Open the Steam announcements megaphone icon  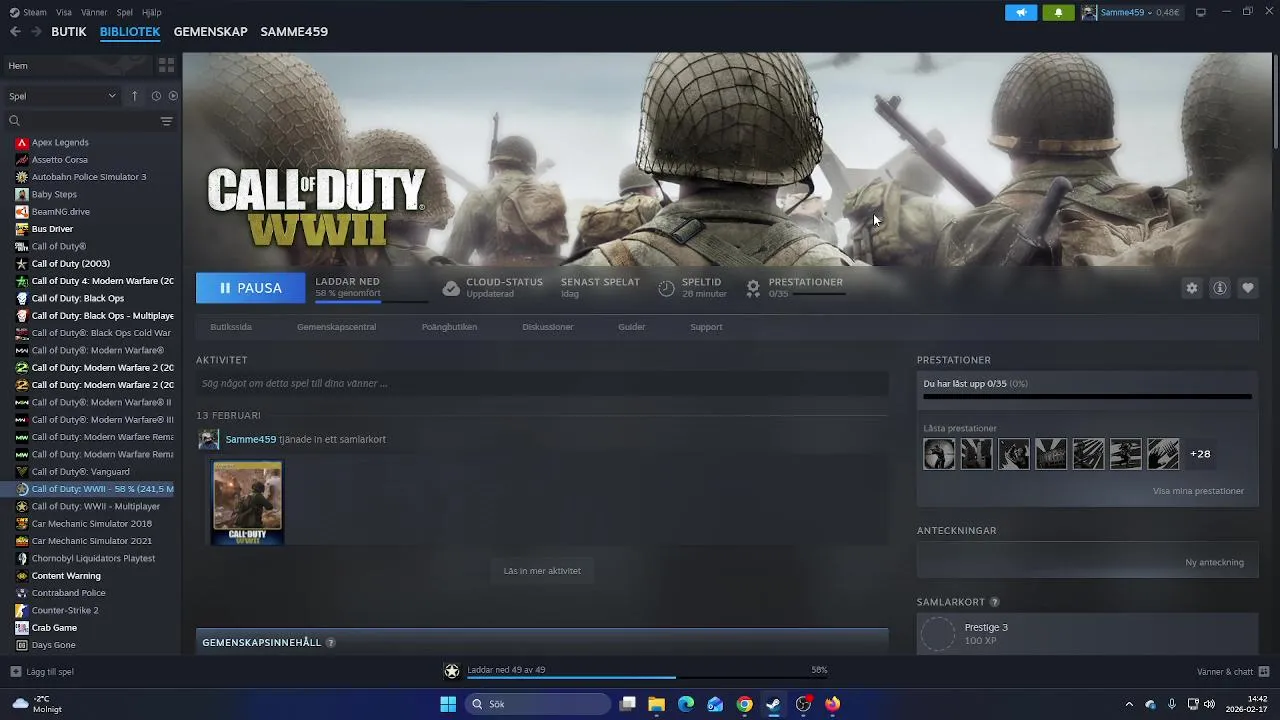pos(1021,12)
